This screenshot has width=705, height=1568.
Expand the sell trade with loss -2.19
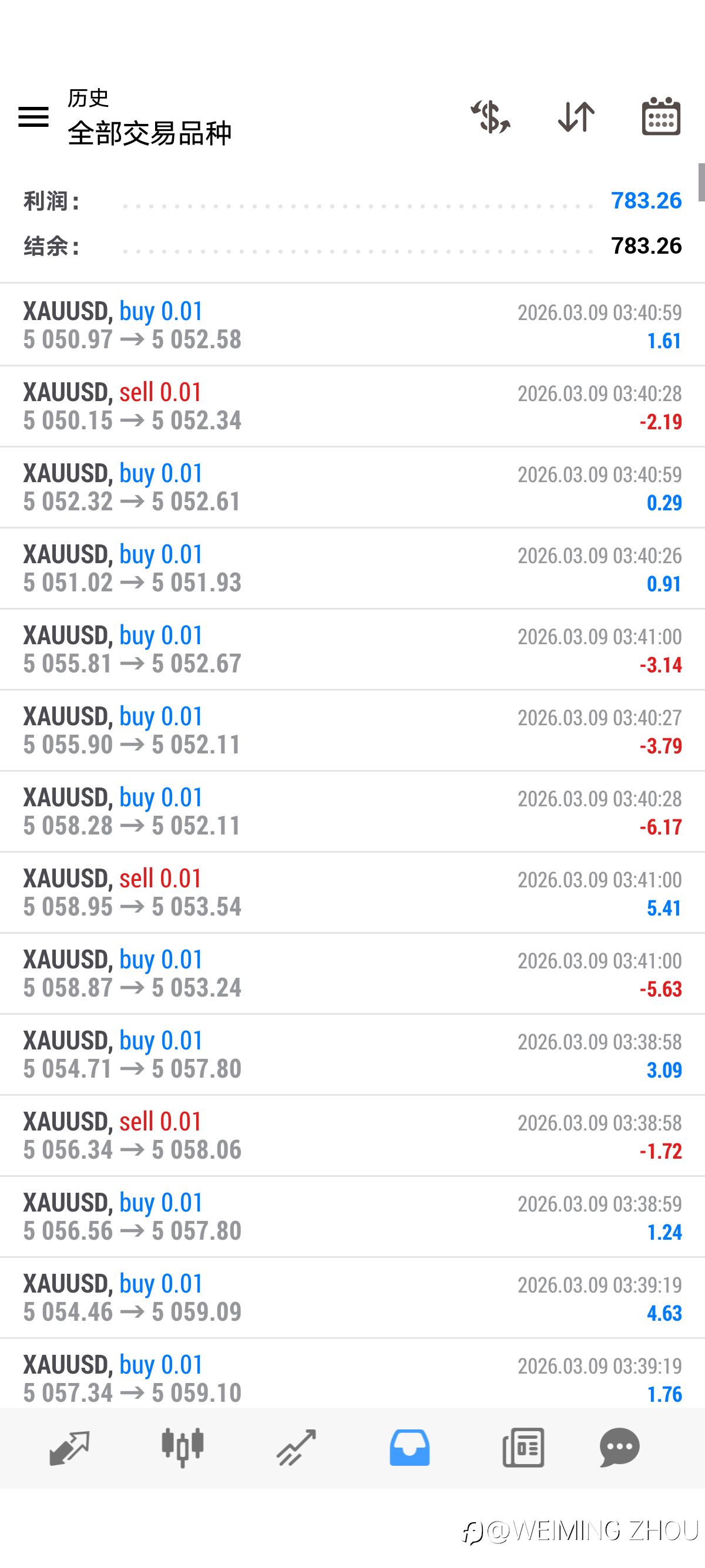click(352, 406)
